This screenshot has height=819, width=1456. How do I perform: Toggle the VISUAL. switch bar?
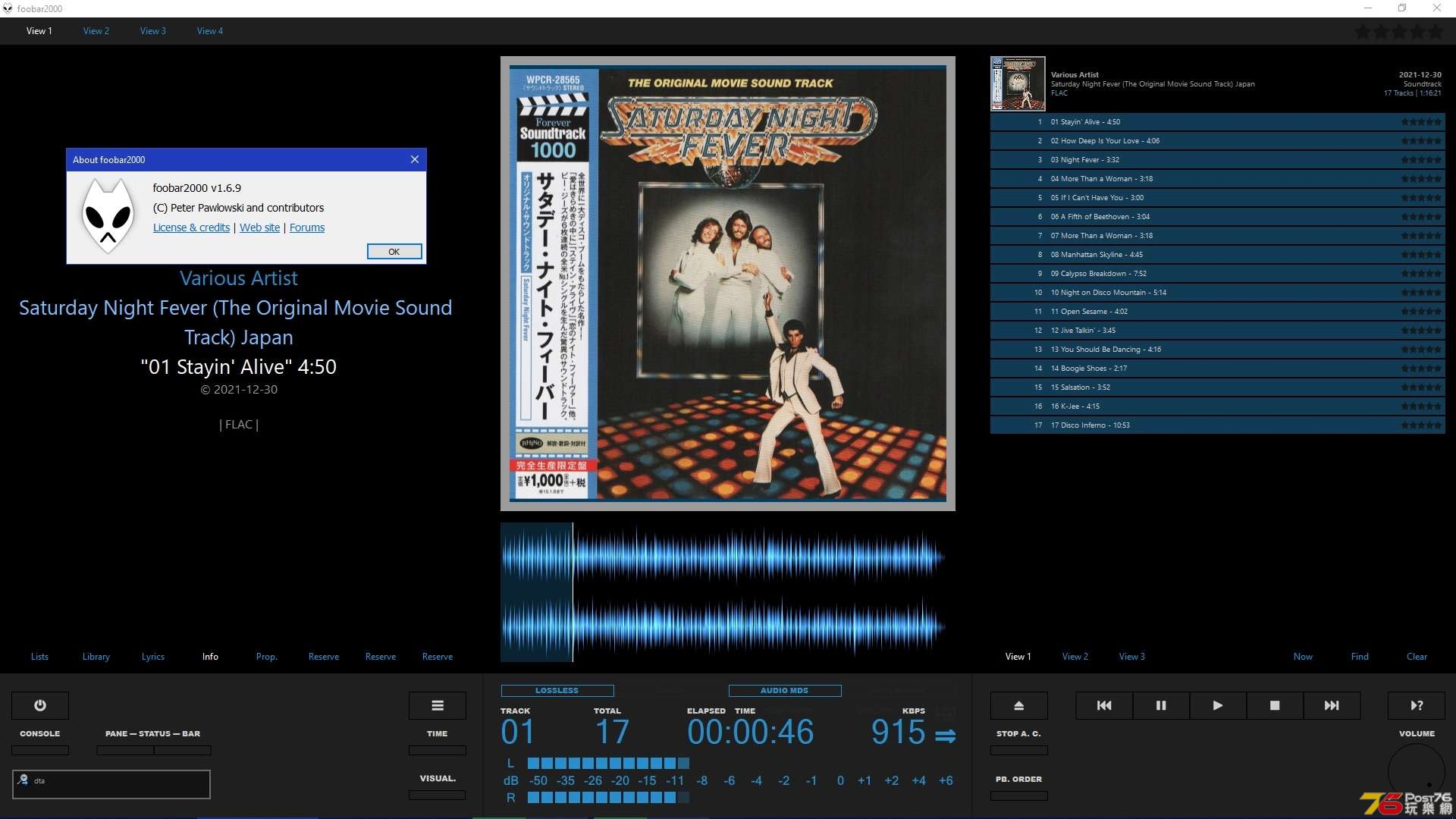click(438, 795)
